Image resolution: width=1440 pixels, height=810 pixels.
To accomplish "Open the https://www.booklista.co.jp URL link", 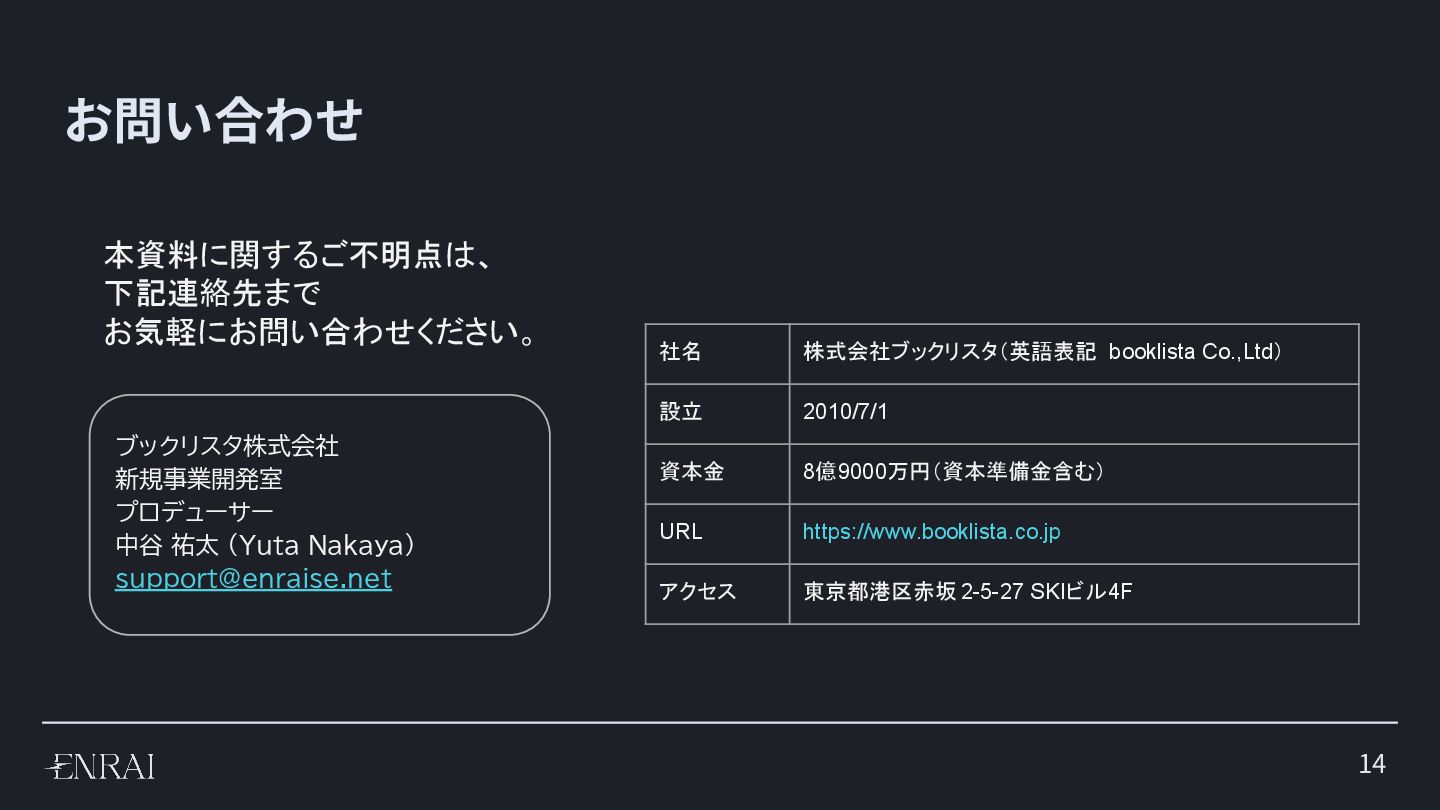I will tap(931, 532).
